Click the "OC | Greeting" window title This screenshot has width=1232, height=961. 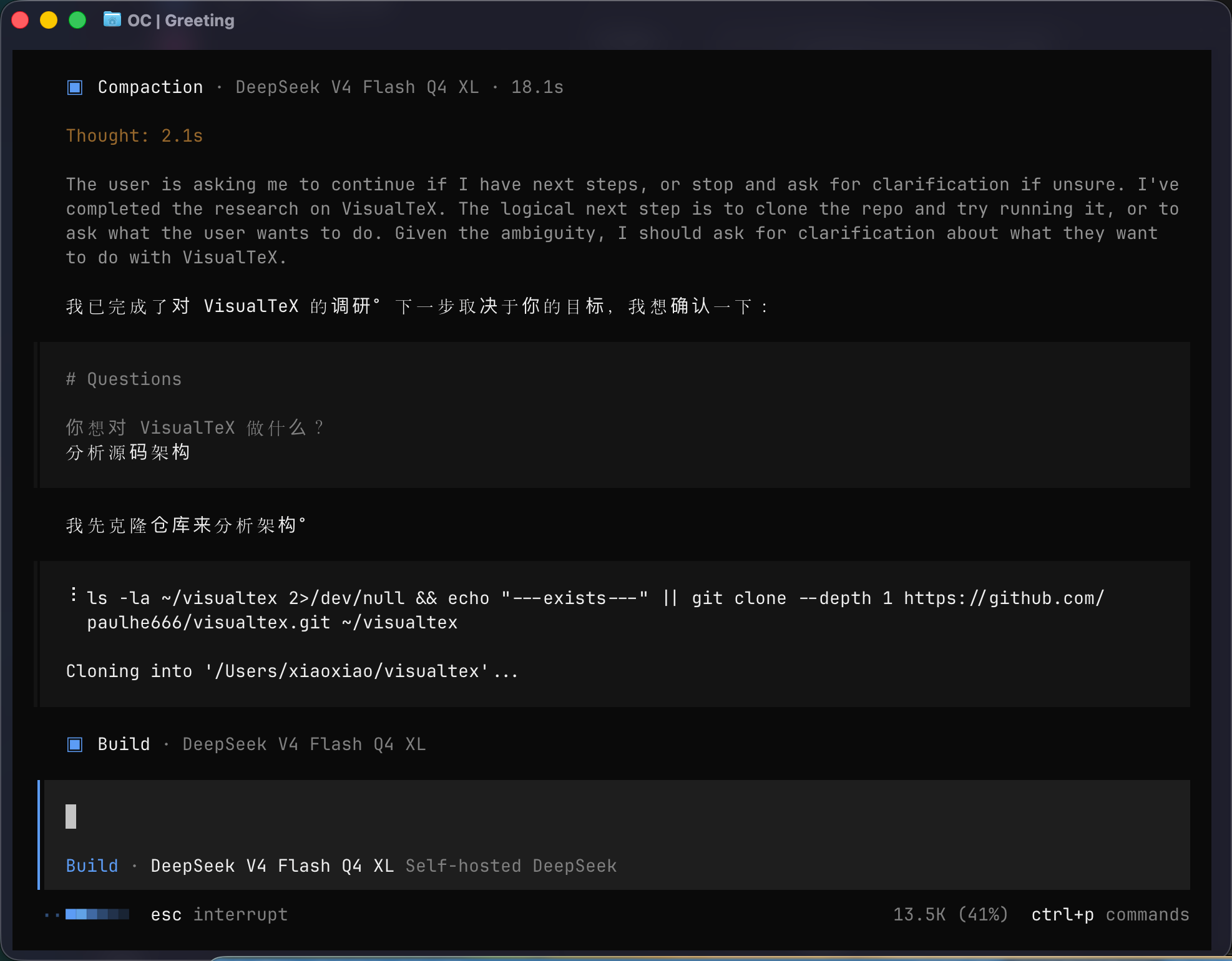(181, 21)
